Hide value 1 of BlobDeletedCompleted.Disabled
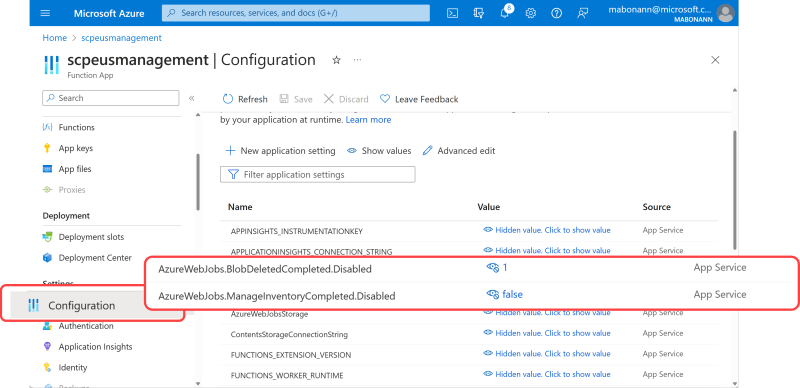Image resolution: width=800 pixels, height=388 pixels. (496, 268)
